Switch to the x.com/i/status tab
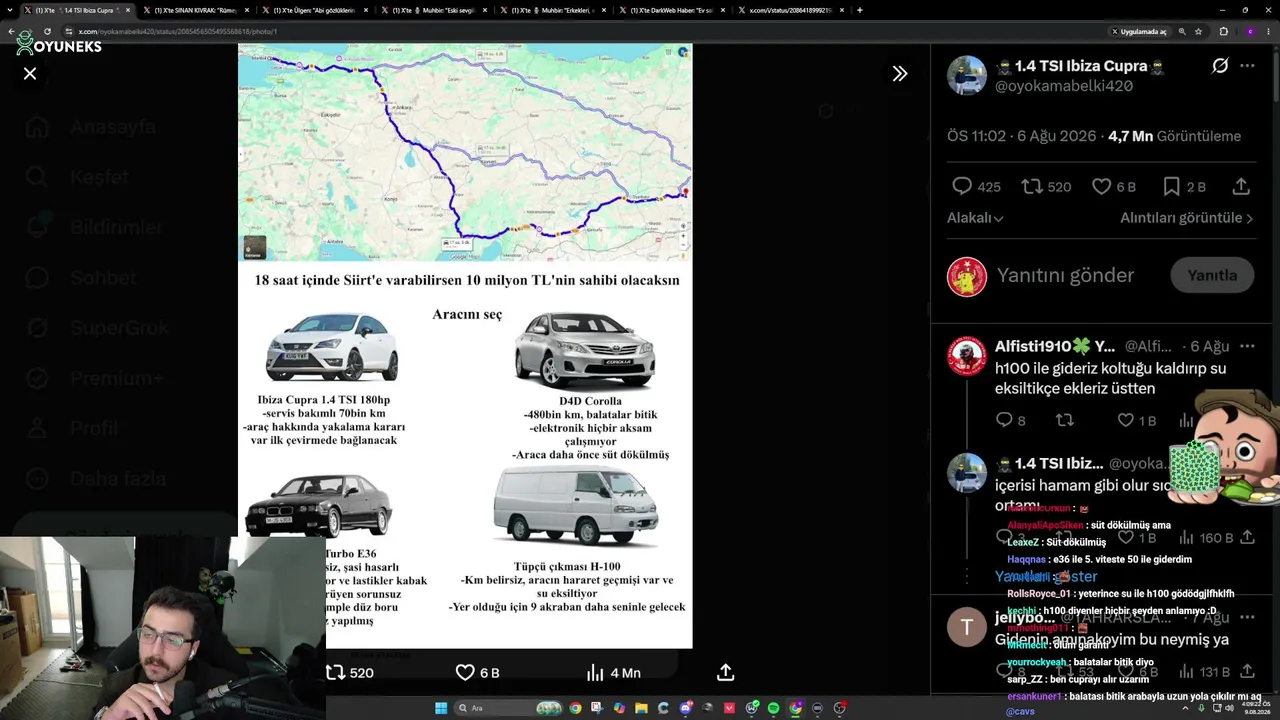Viewport: 1280px width, 720px height. coord(791,10)
